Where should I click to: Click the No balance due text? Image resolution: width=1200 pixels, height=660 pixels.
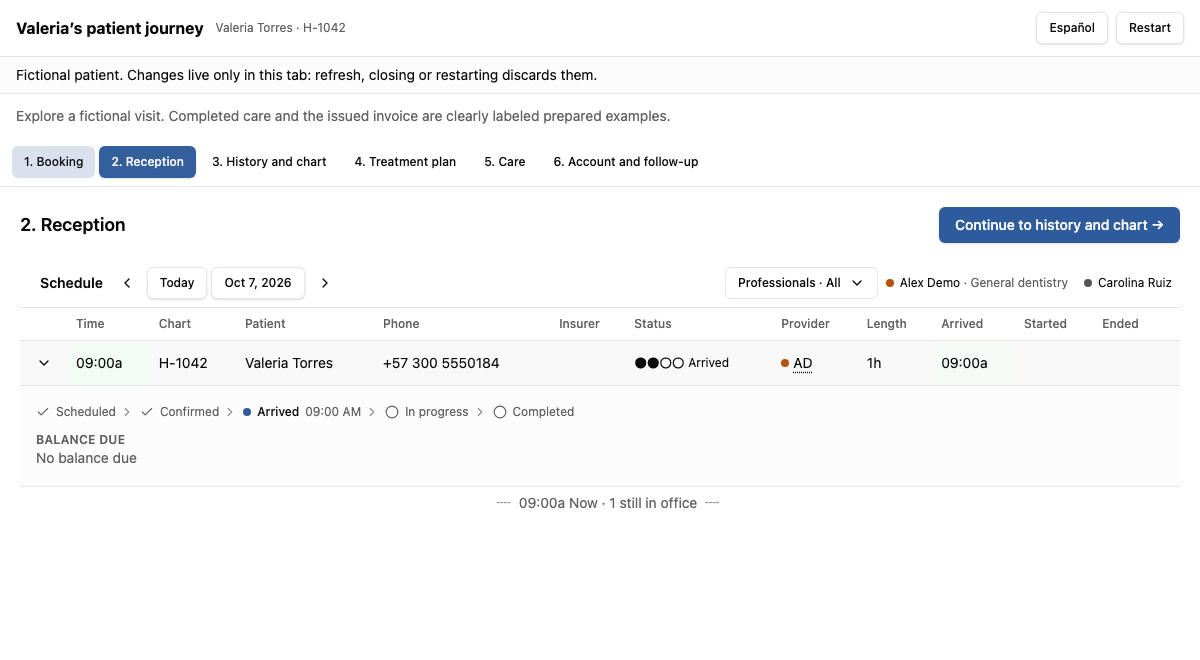86,458
